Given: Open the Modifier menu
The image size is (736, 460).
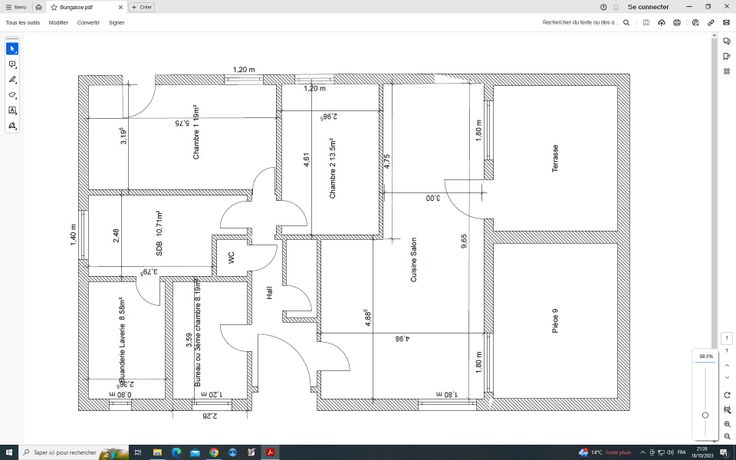Looking at the screenshot, I should (58, 22).
